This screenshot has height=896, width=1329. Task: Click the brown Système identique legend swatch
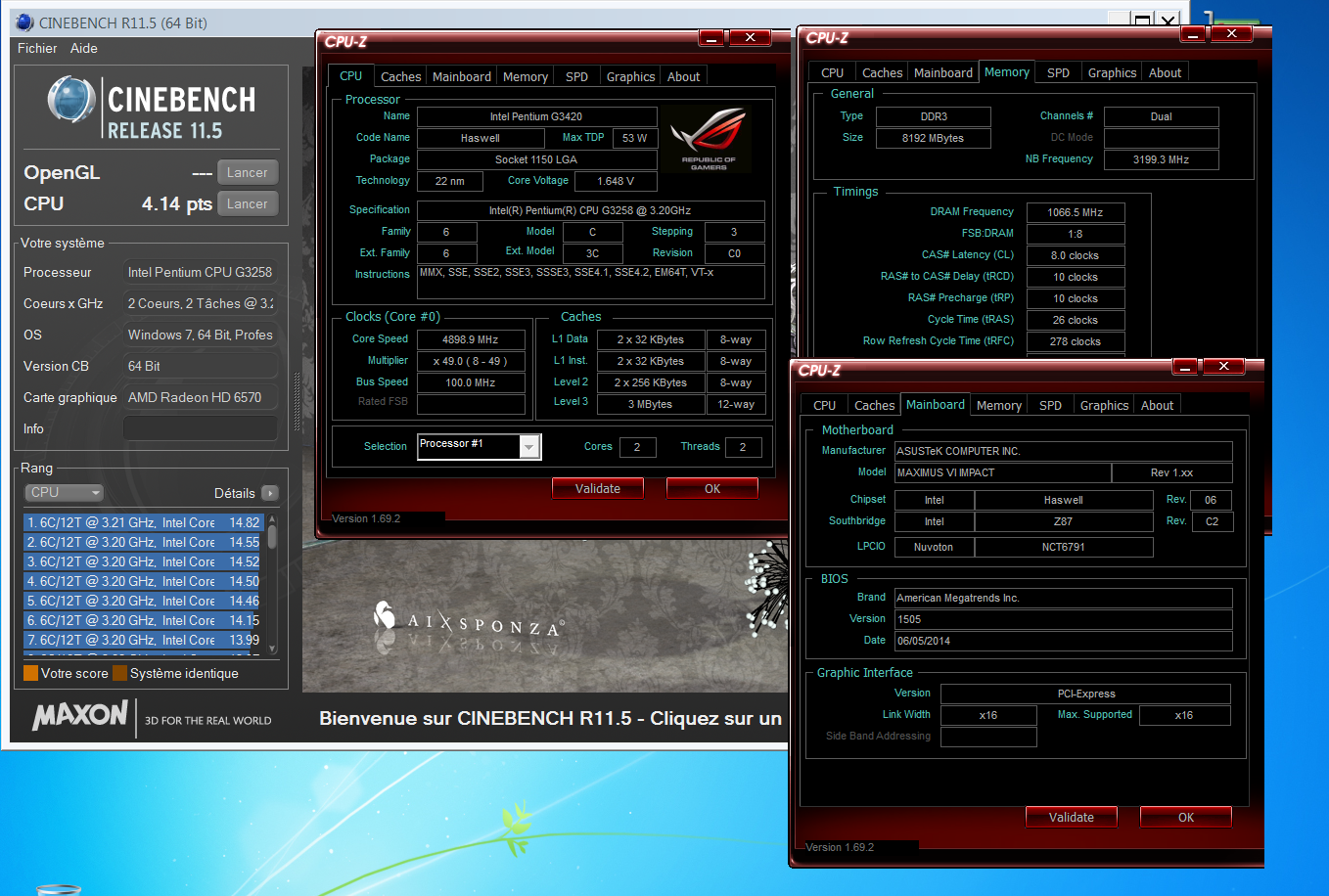coord(119,673)
